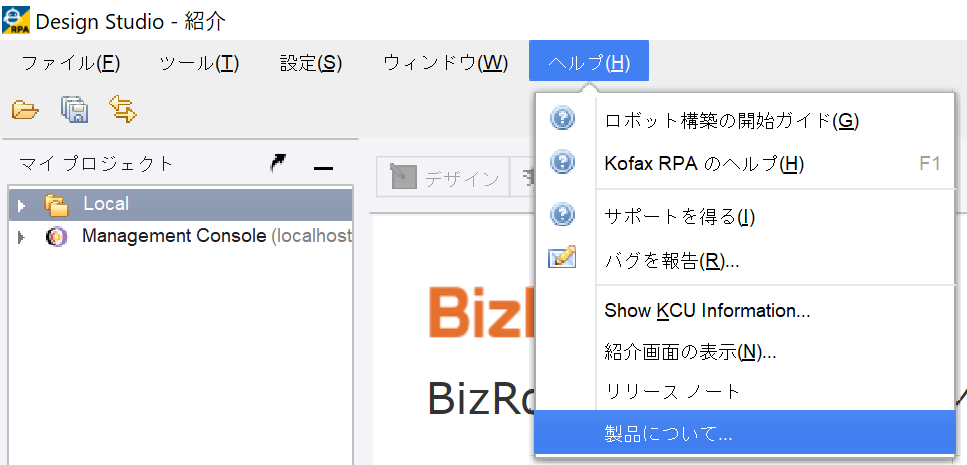
Task: Click the pencil icon beside バグを報告
Action: click(562, 257)
